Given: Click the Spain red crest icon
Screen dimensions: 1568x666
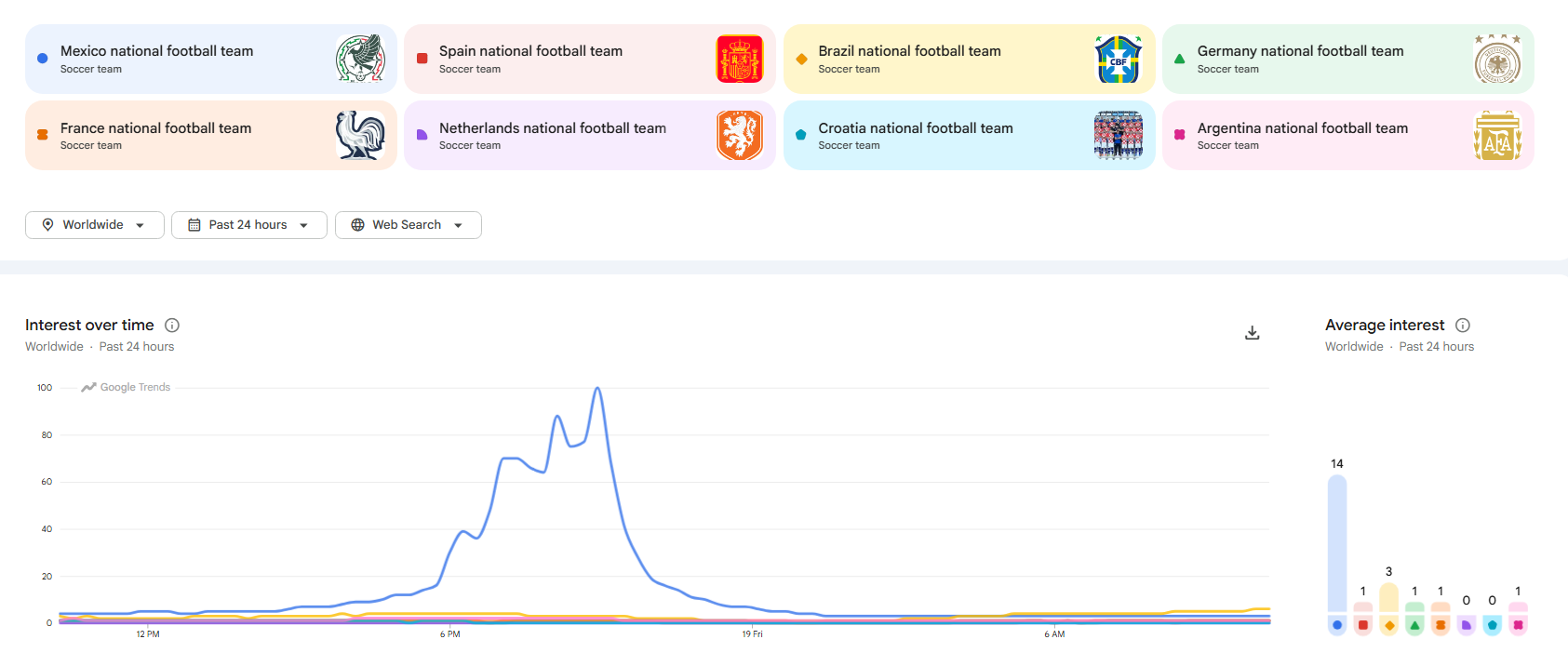Looking at the screenshot, I should (x=740, y=59).
